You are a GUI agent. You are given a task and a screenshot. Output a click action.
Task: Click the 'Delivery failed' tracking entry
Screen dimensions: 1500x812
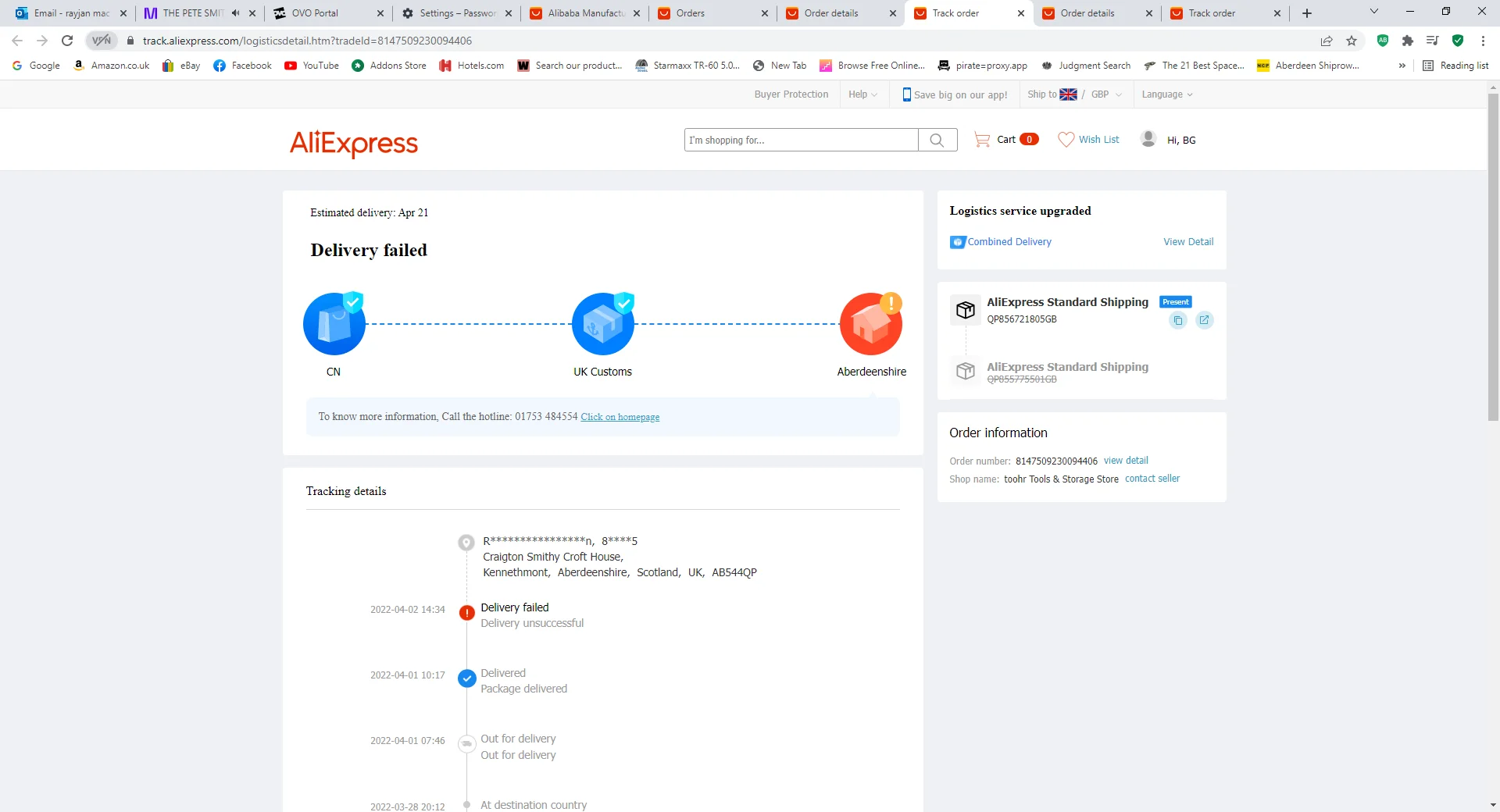pyautogui.click(x=515, y=607)
